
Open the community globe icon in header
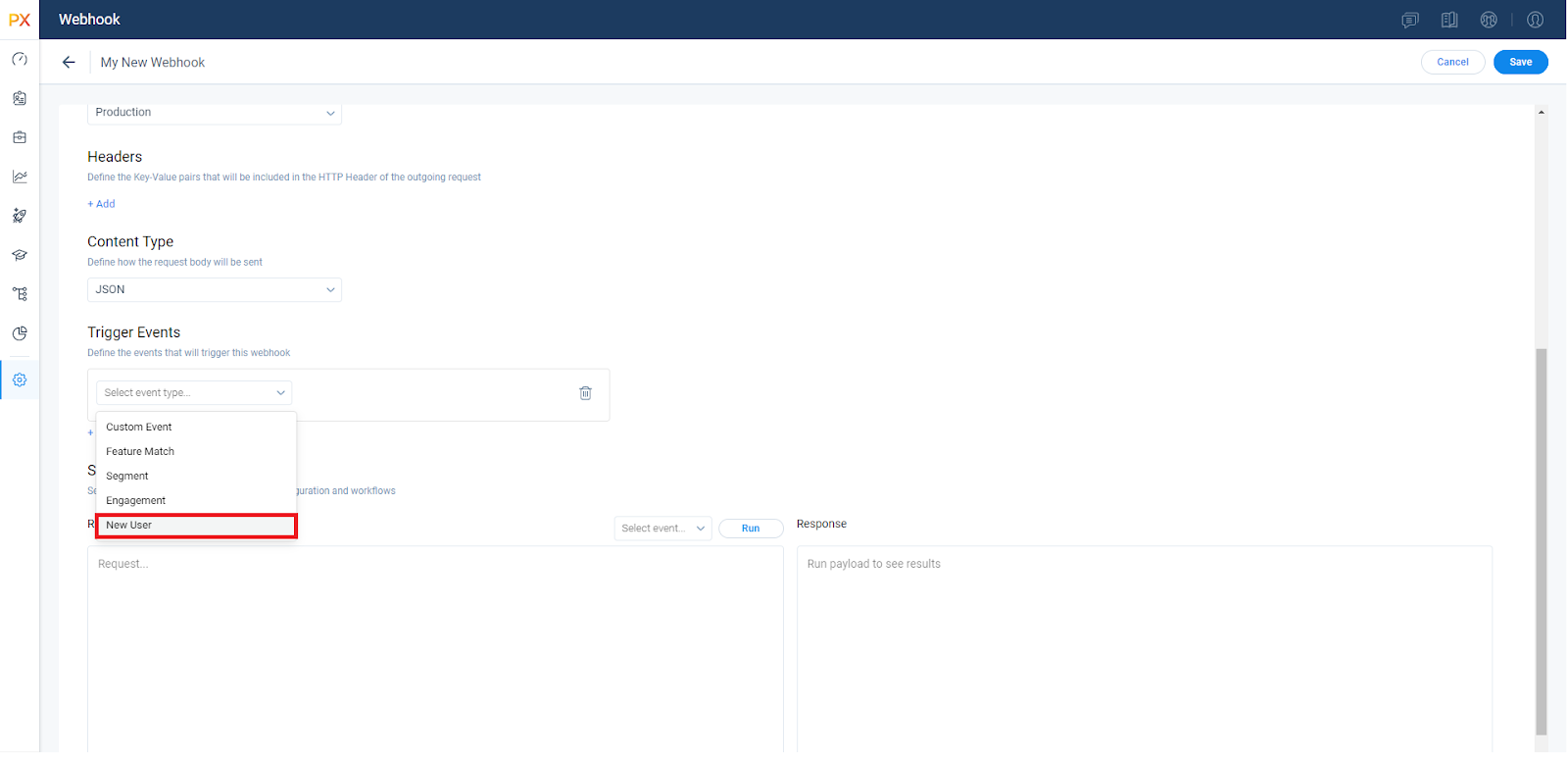point(1489,20)
